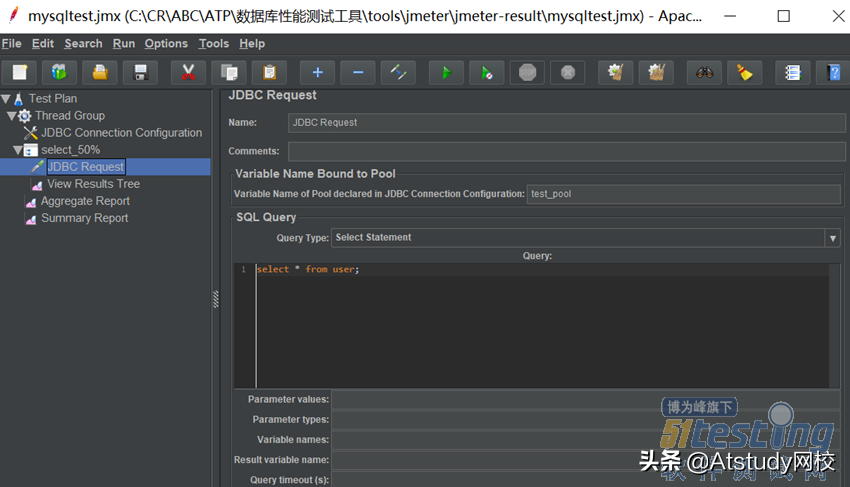Screen dimensions: 850x487
Task: Collapse the Test Plan tree node
Action: 6,99
